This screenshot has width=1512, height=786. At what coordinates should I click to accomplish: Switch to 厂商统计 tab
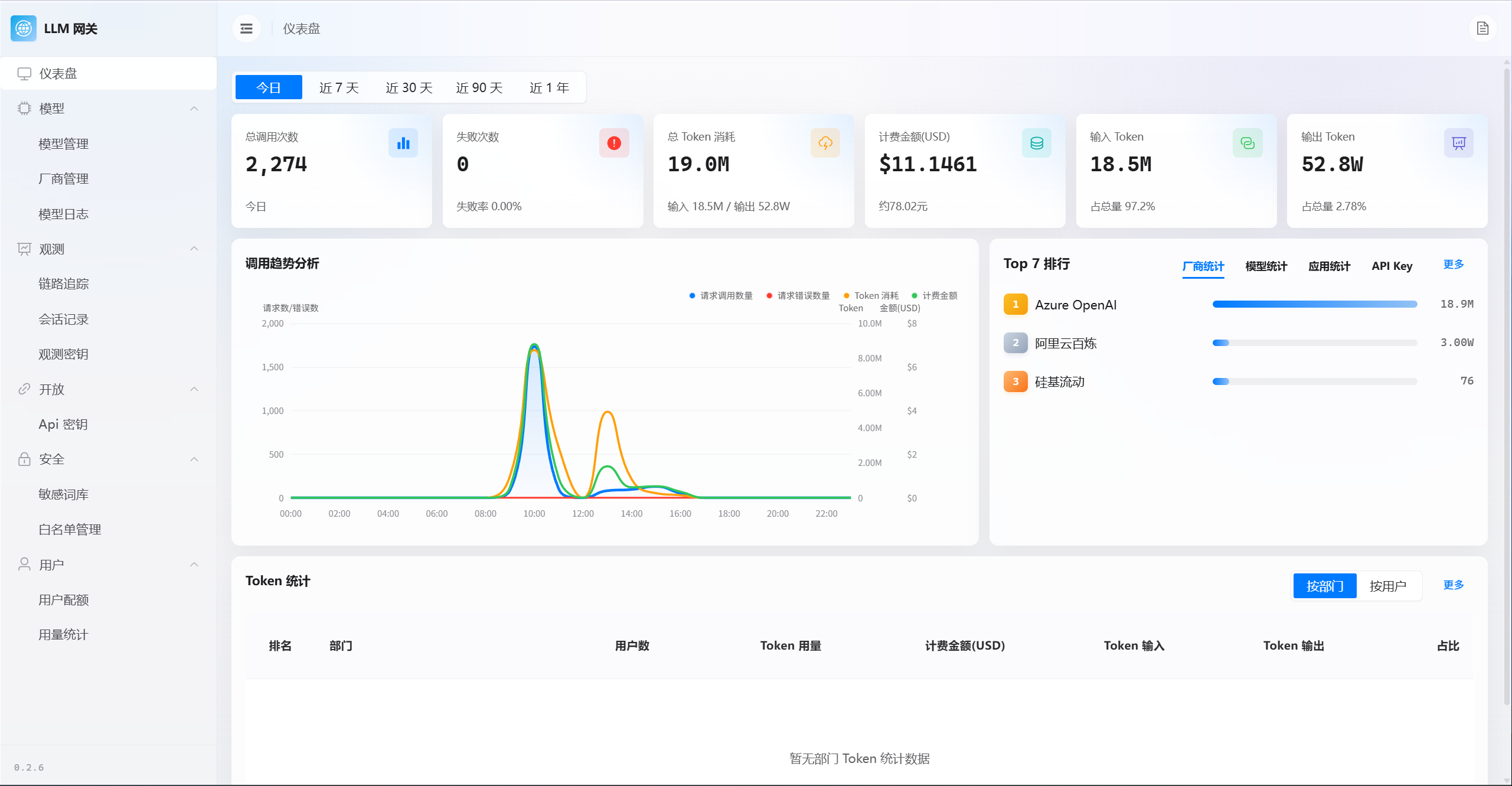(1203, 266)
